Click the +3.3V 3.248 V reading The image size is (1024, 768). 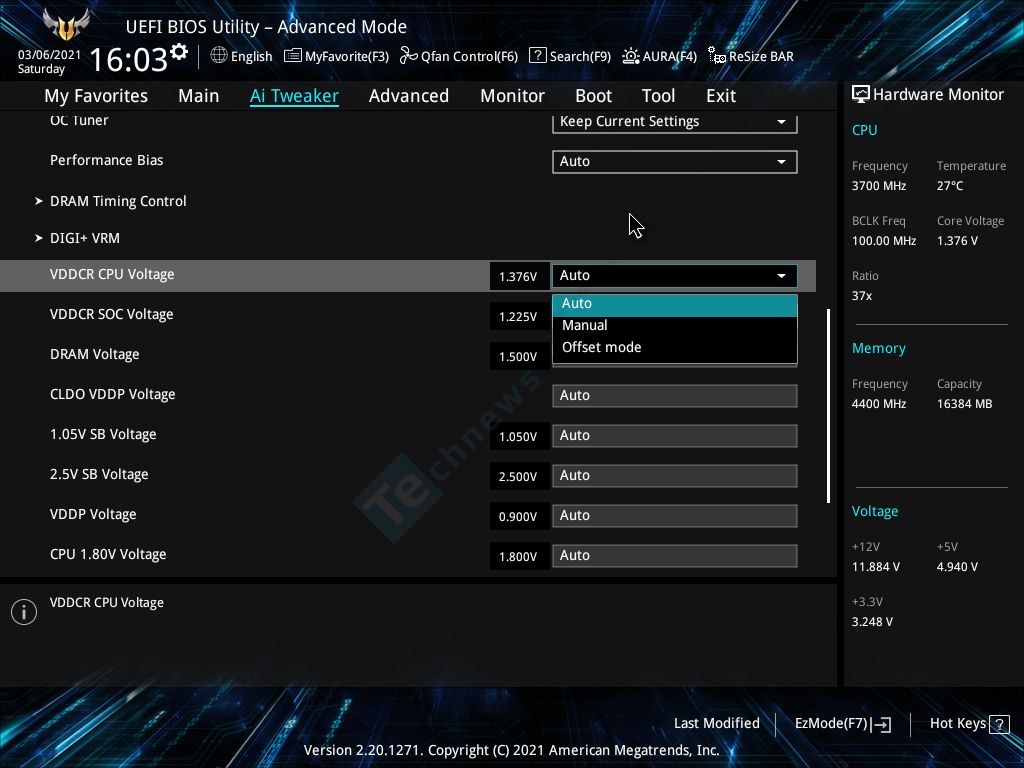click(872, 622)
